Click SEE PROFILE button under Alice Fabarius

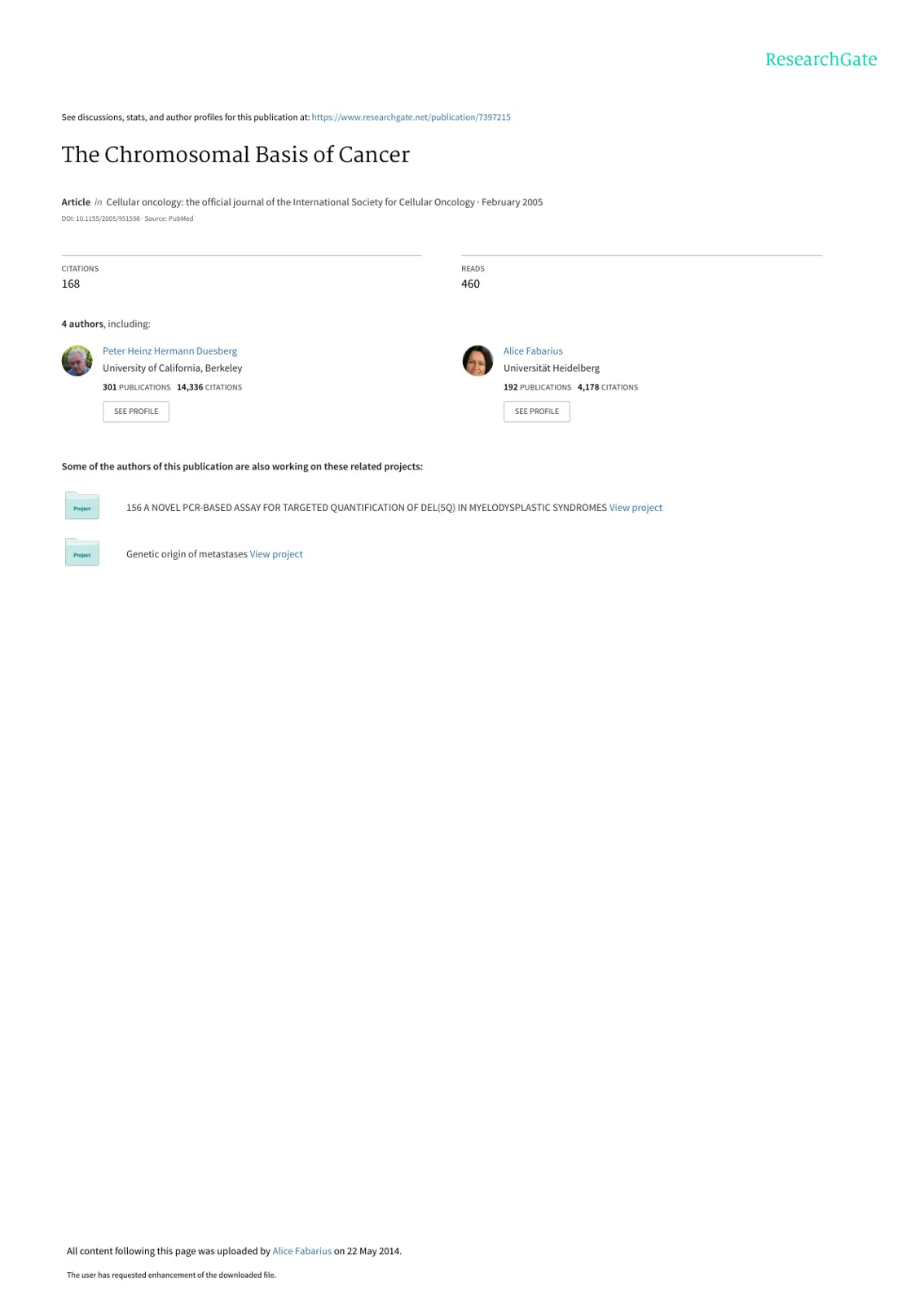(537, 412)
